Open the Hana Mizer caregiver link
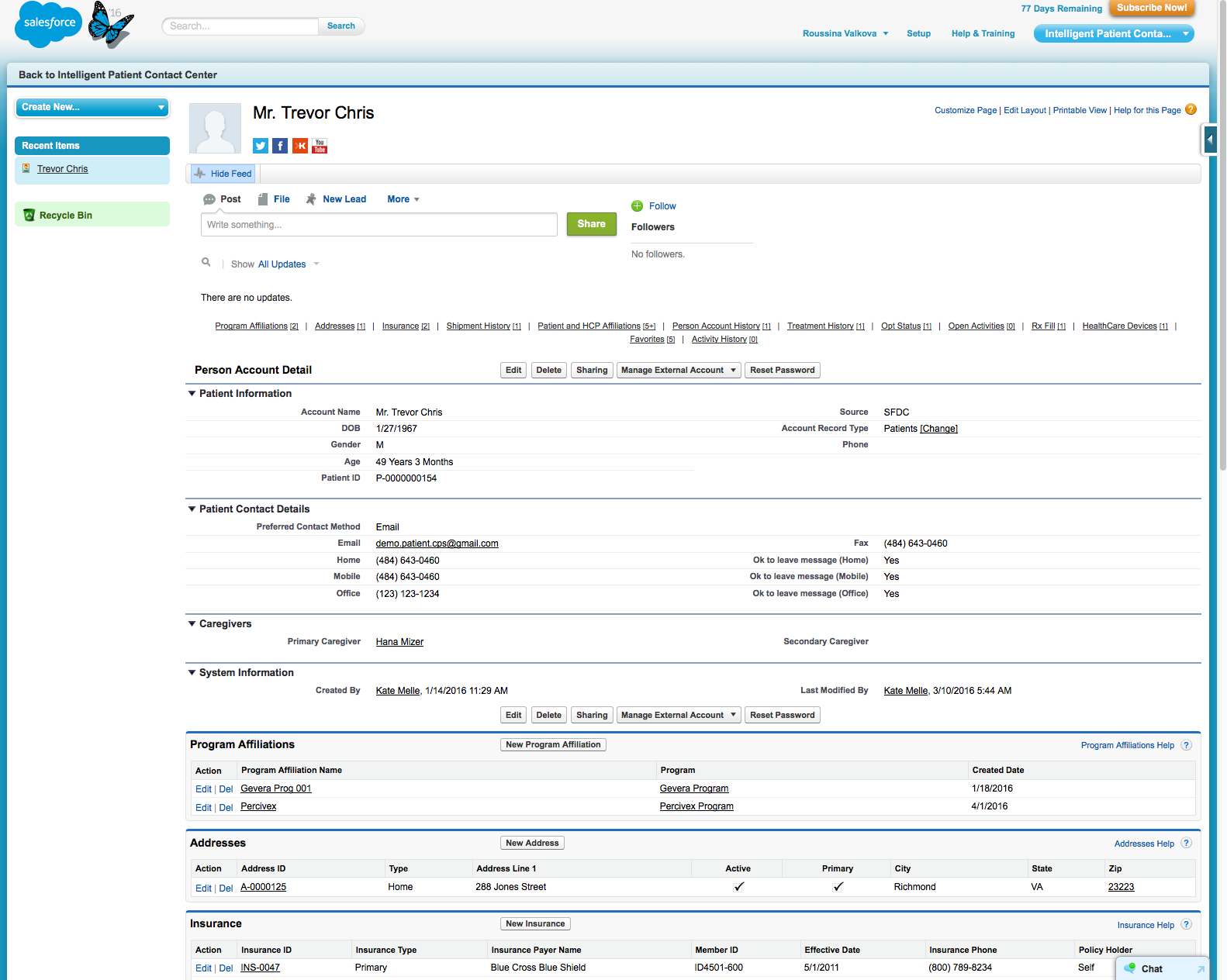The height and width of the screenshot is (980, 1227). (399, 642)
